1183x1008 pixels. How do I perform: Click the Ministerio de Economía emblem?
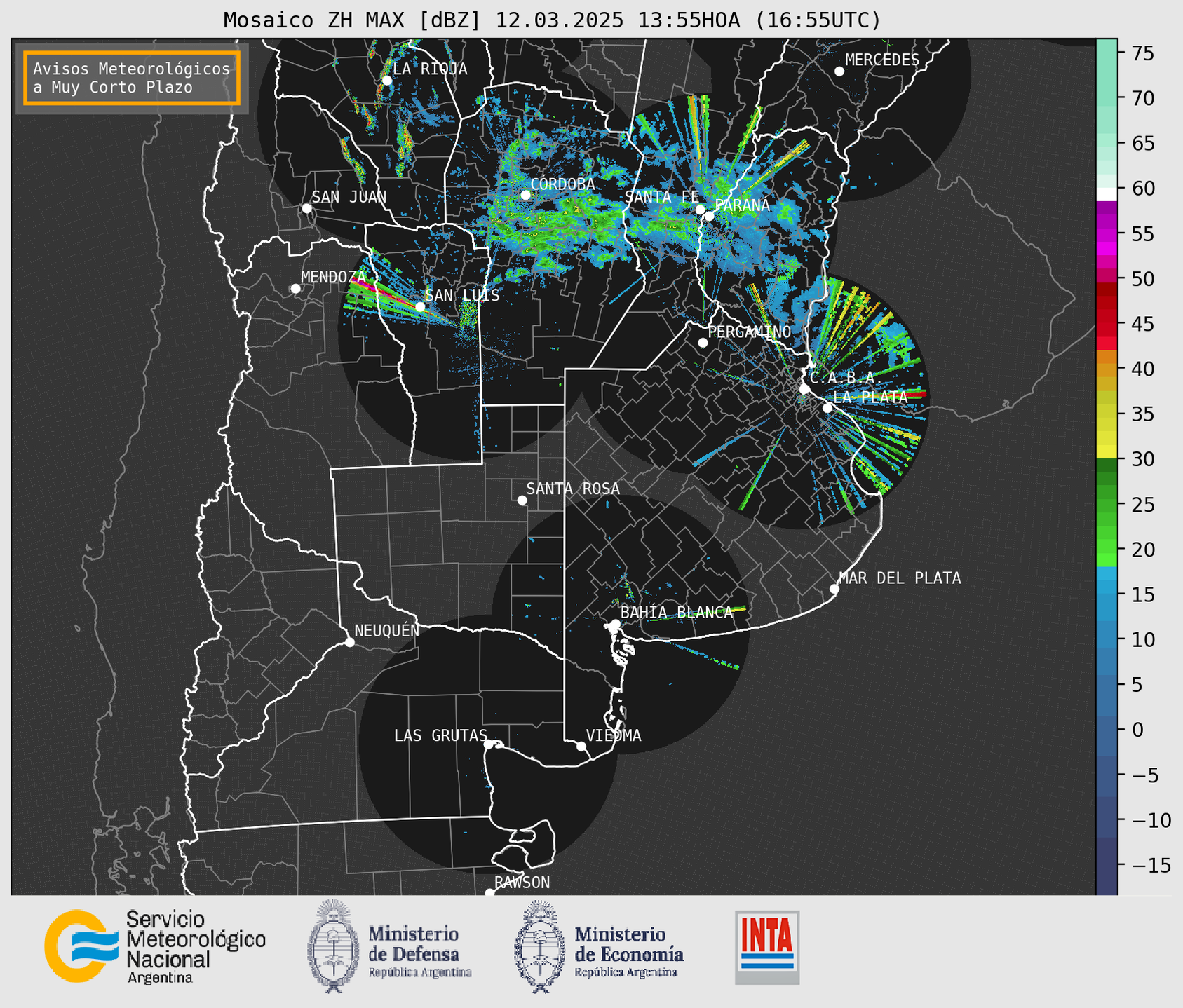pos(540,946)
